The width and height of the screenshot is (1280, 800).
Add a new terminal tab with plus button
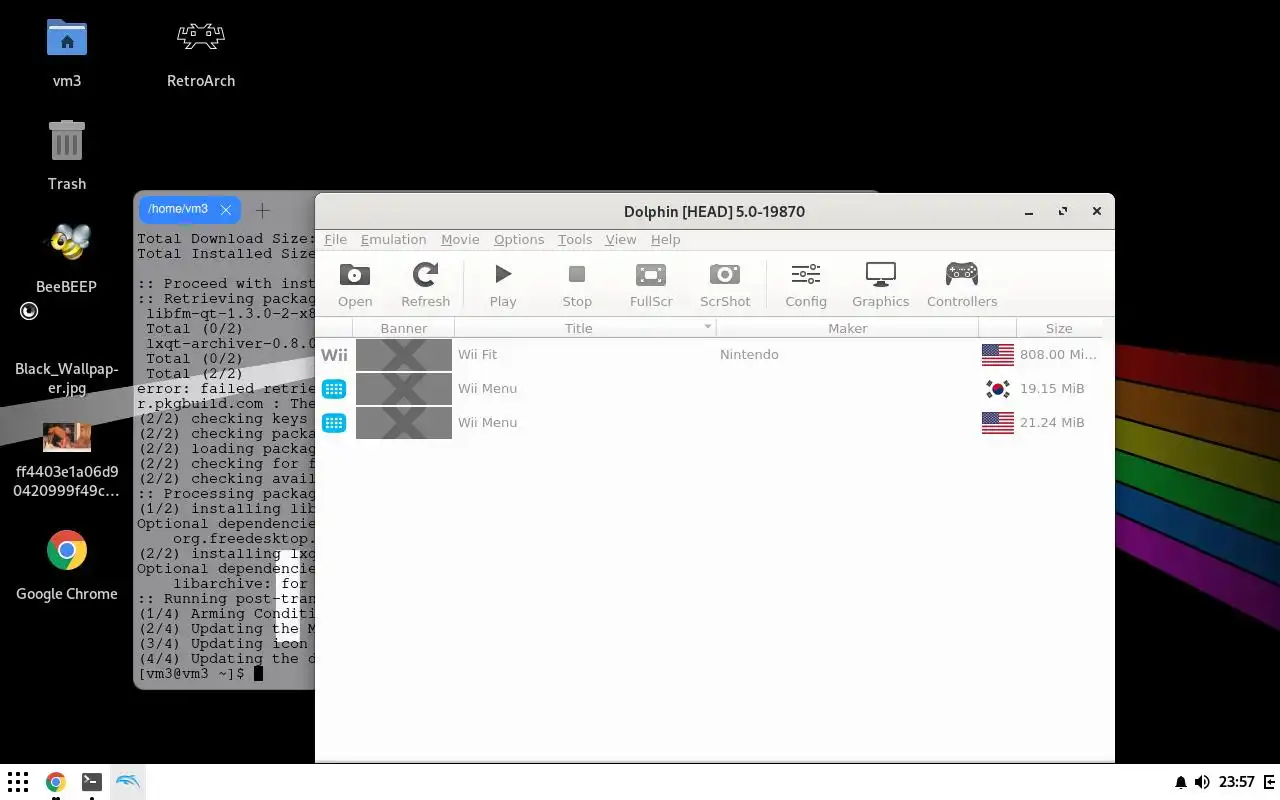tap(263, 209)
